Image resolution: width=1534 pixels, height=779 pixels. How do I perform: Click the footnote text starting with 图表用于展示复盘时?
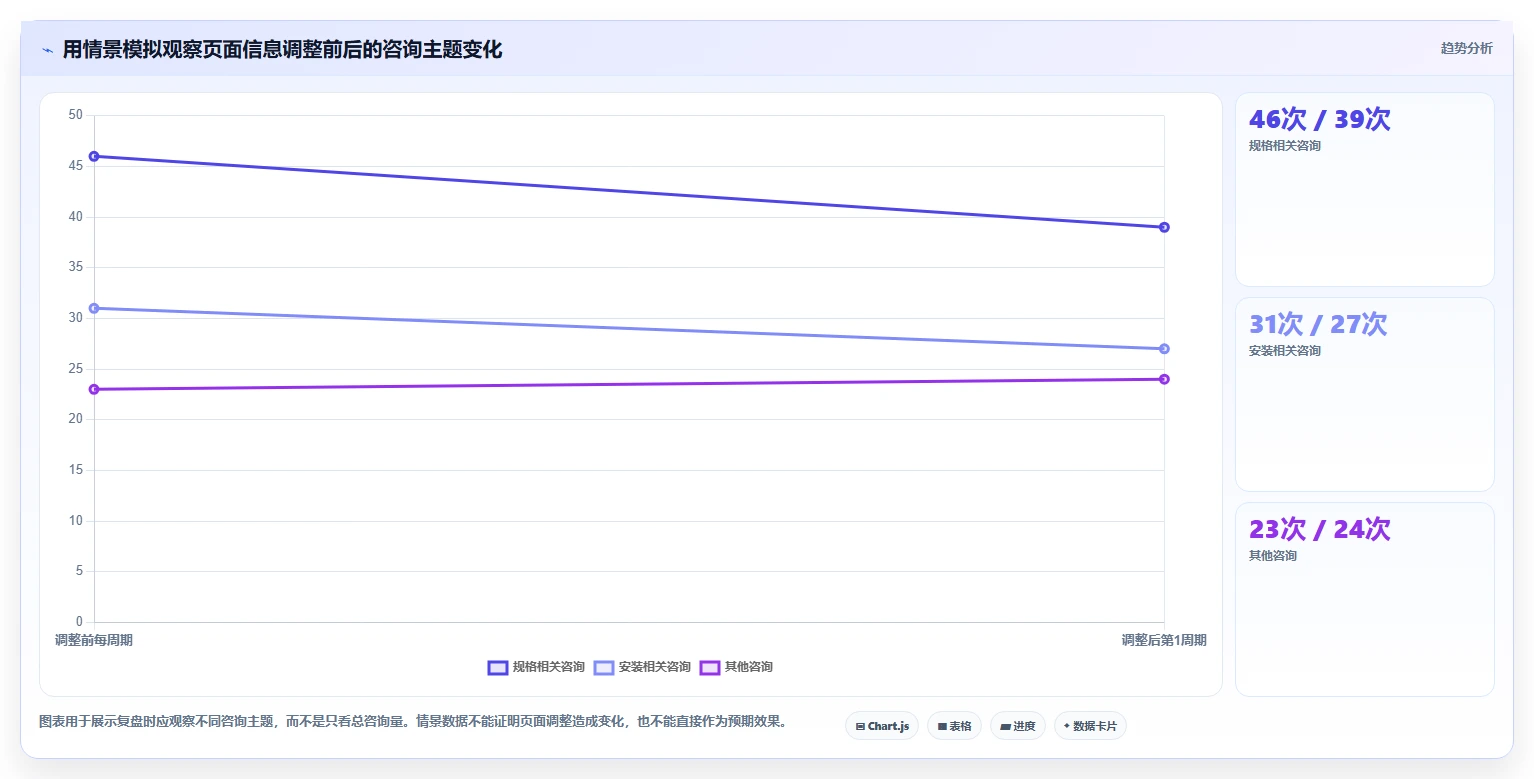[x=413, y=721]
